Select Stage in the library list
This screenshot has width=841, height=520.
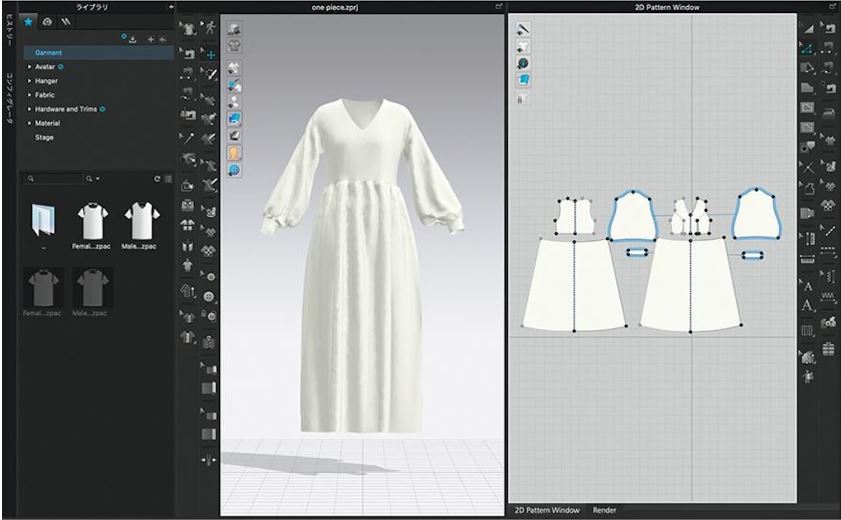[44, 137]
